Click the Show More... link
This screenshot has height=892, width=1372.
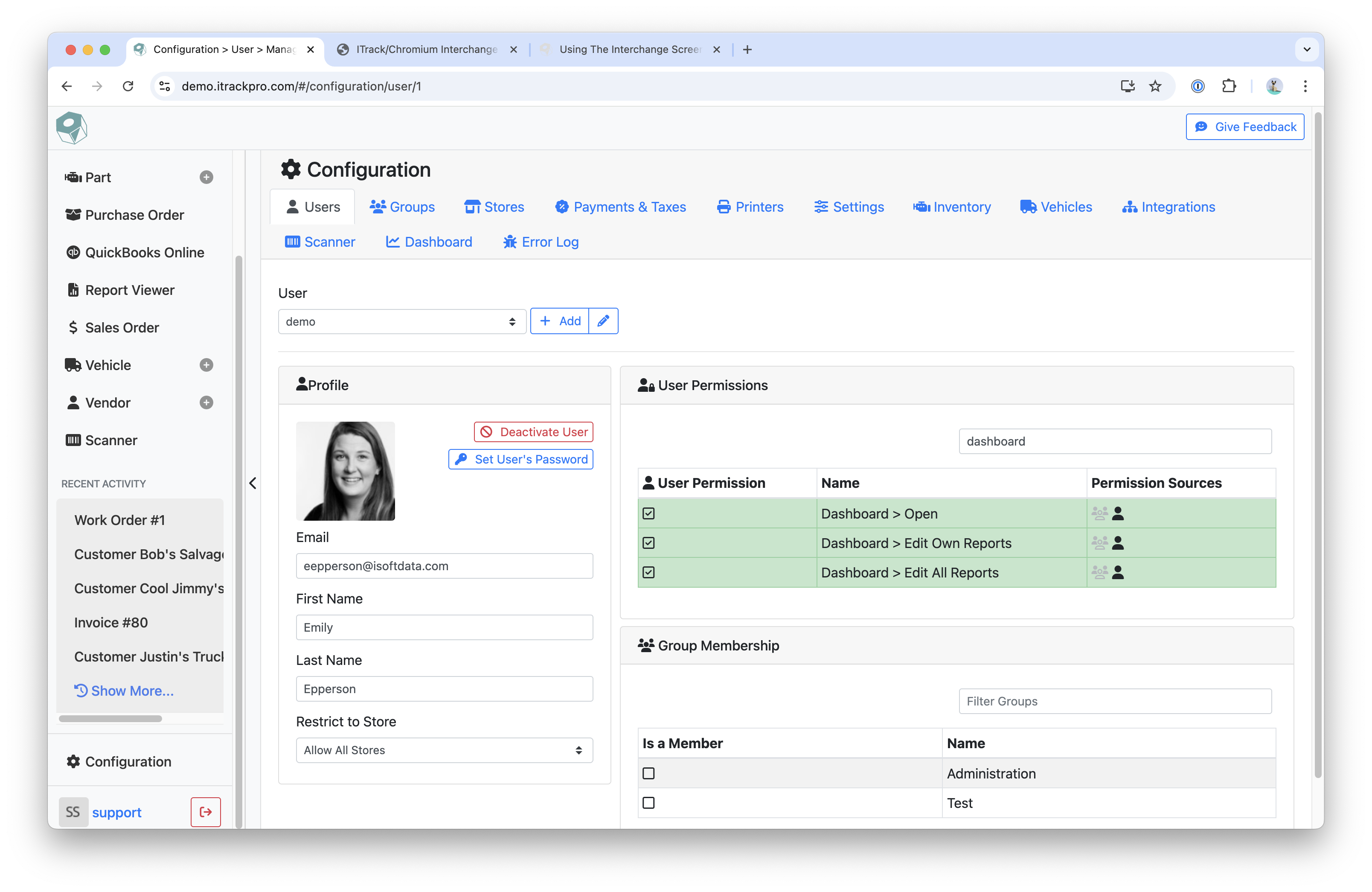coord(124,690)
